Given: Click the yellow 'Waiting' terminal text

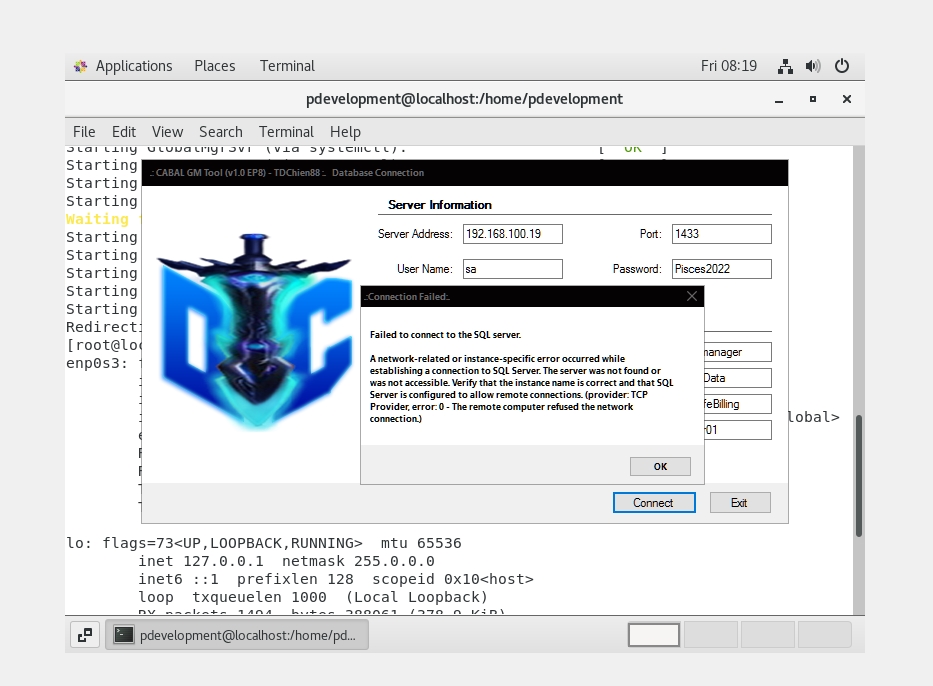Looking at the screenshot, I should click(97, 219).
